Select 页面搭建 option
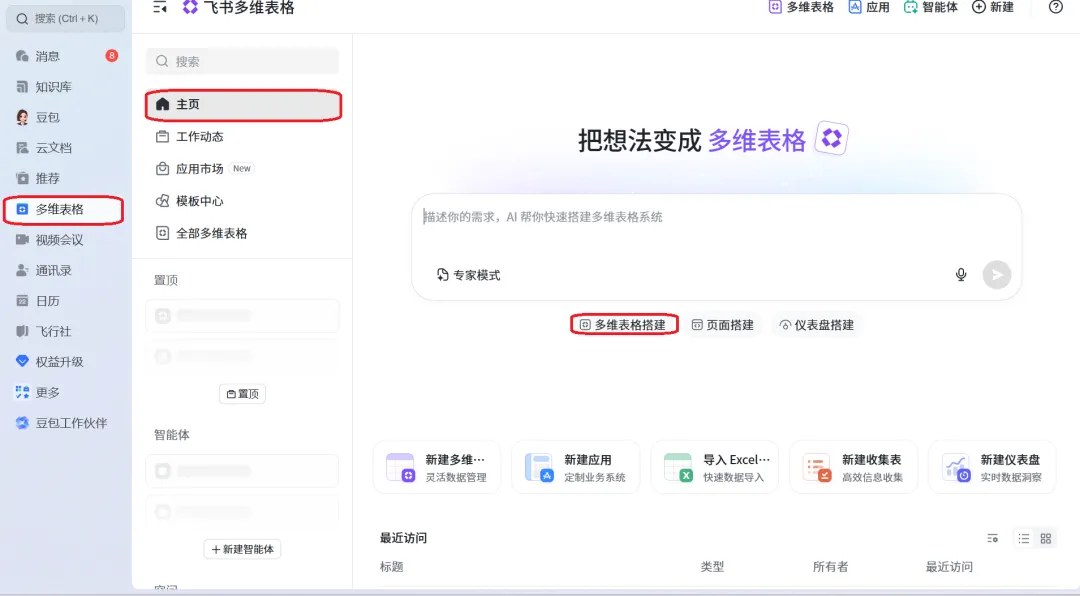This screenshot has width=1080, height=596. coord(723,325)
